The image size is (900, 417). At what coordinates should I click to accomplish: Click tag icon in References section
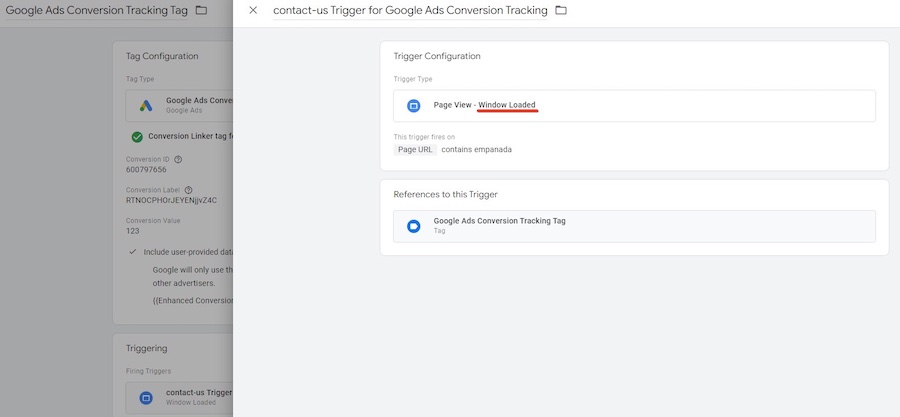pyautogui.click(x=413, y=226)
